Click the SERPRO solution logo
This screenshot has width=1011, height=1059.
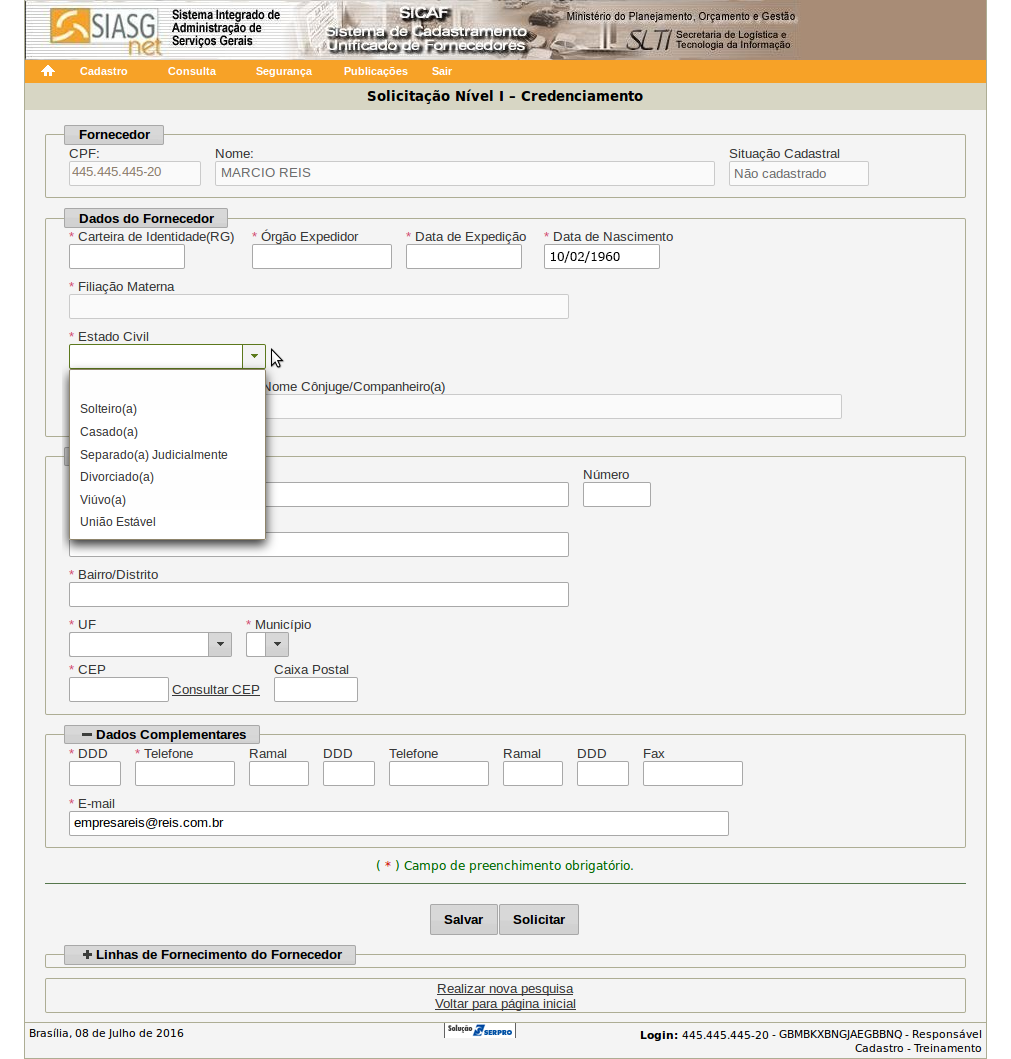(x=480, y=1031)
